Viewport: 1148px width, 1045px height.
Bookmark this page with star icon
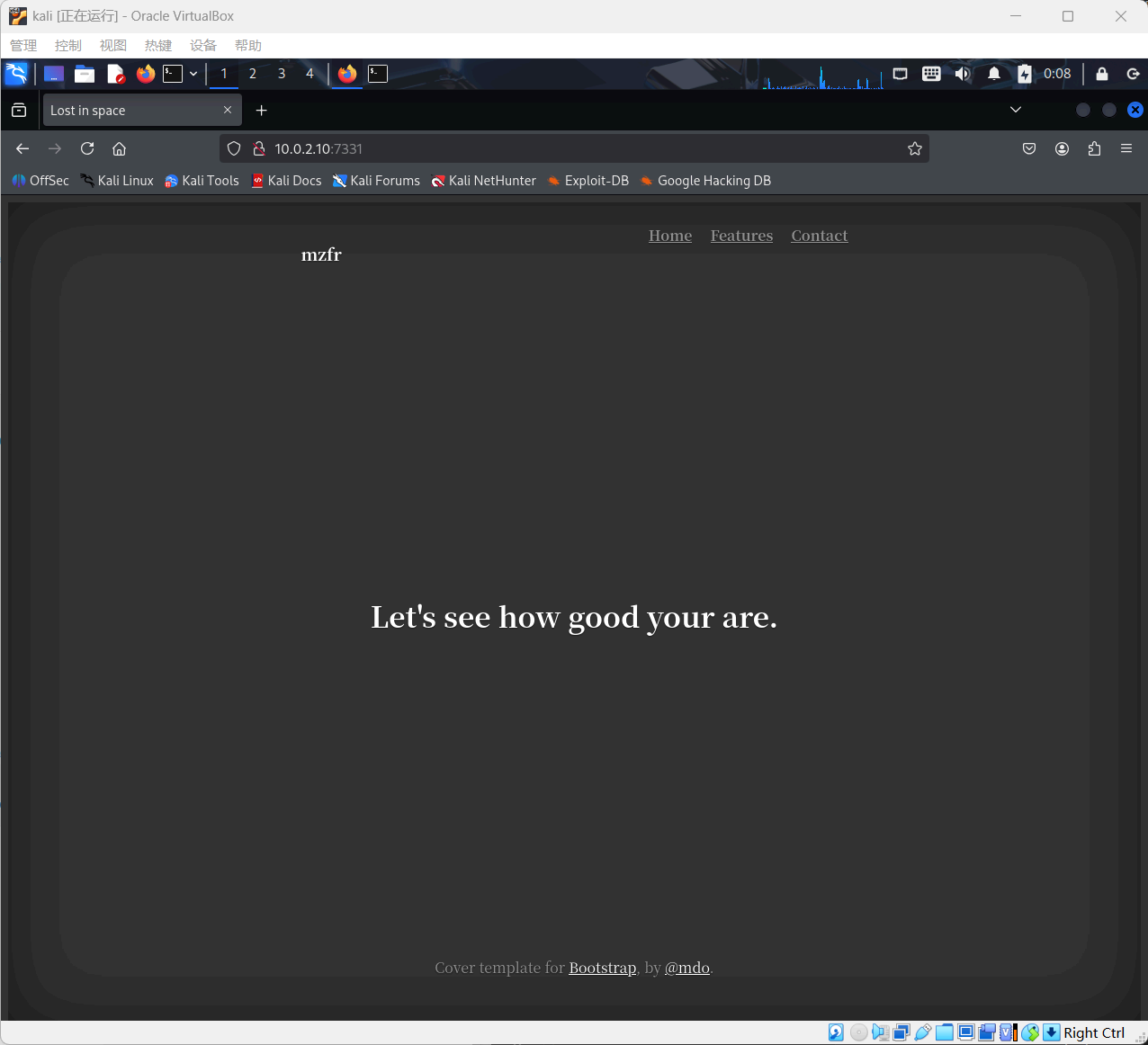tap(914, 148)
